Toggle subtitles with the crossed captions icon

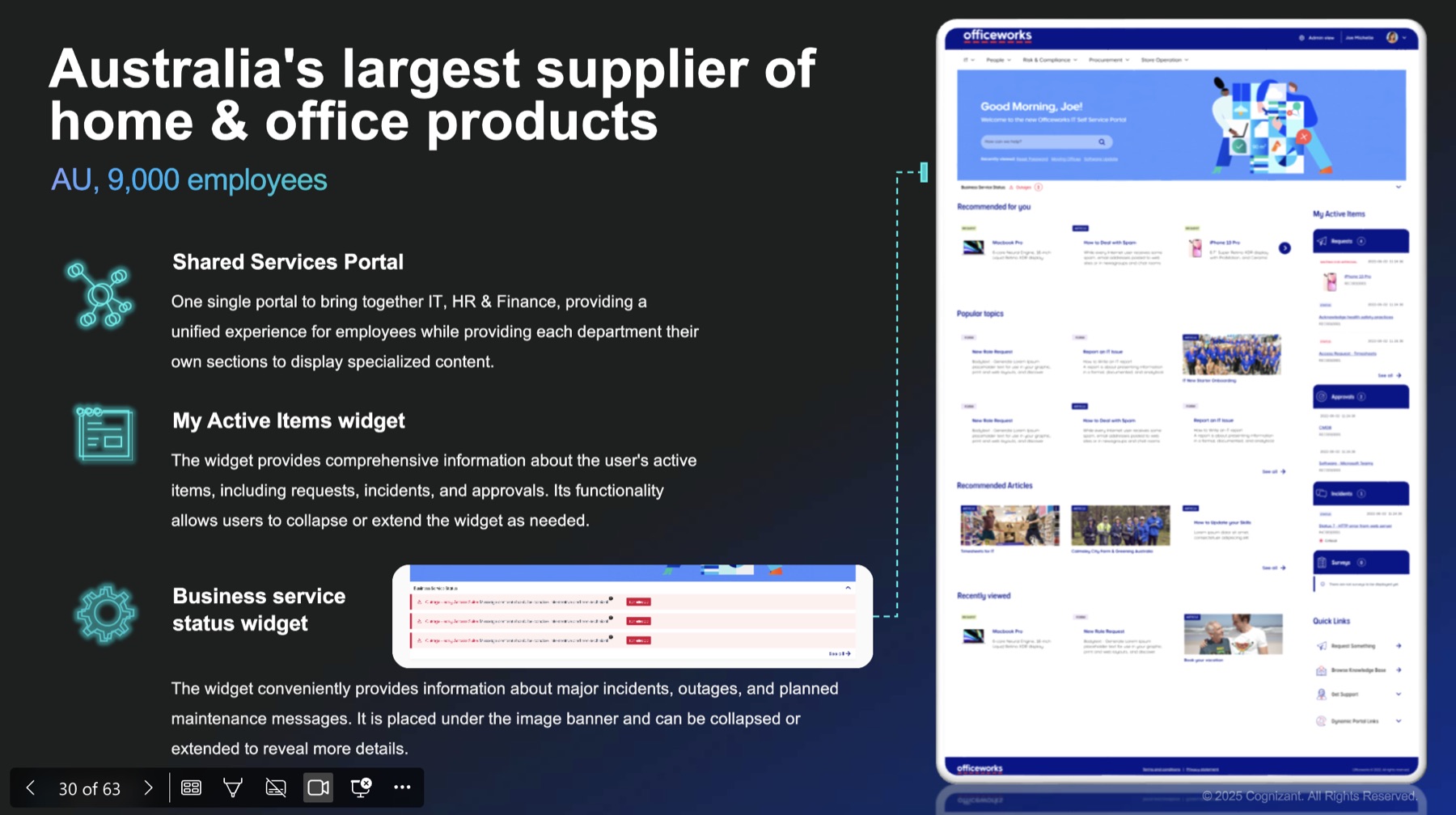click(x=276, y=788)
